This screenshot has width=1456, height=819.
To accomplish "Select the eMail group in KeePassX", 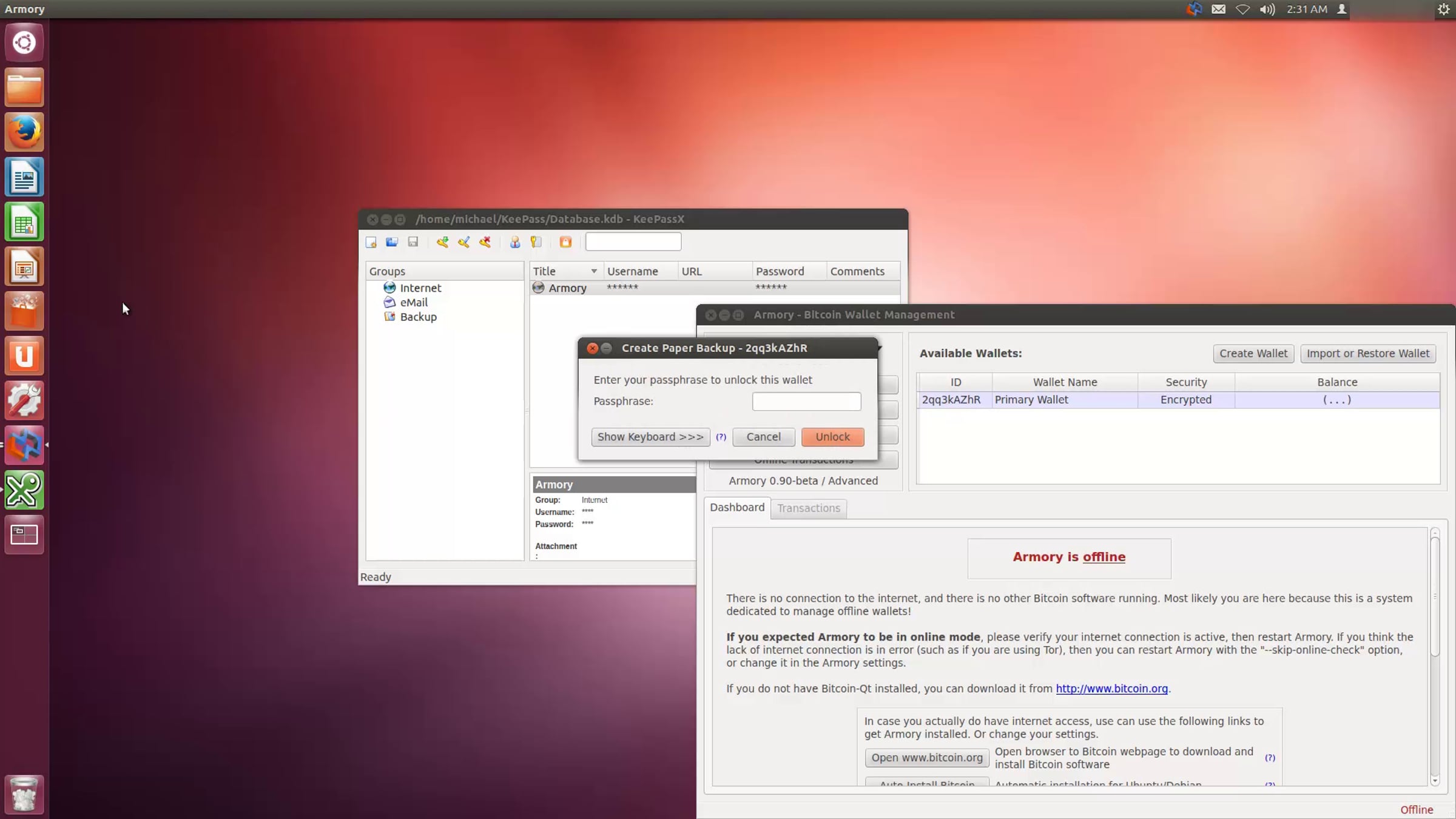I will (x=414, y=302).
